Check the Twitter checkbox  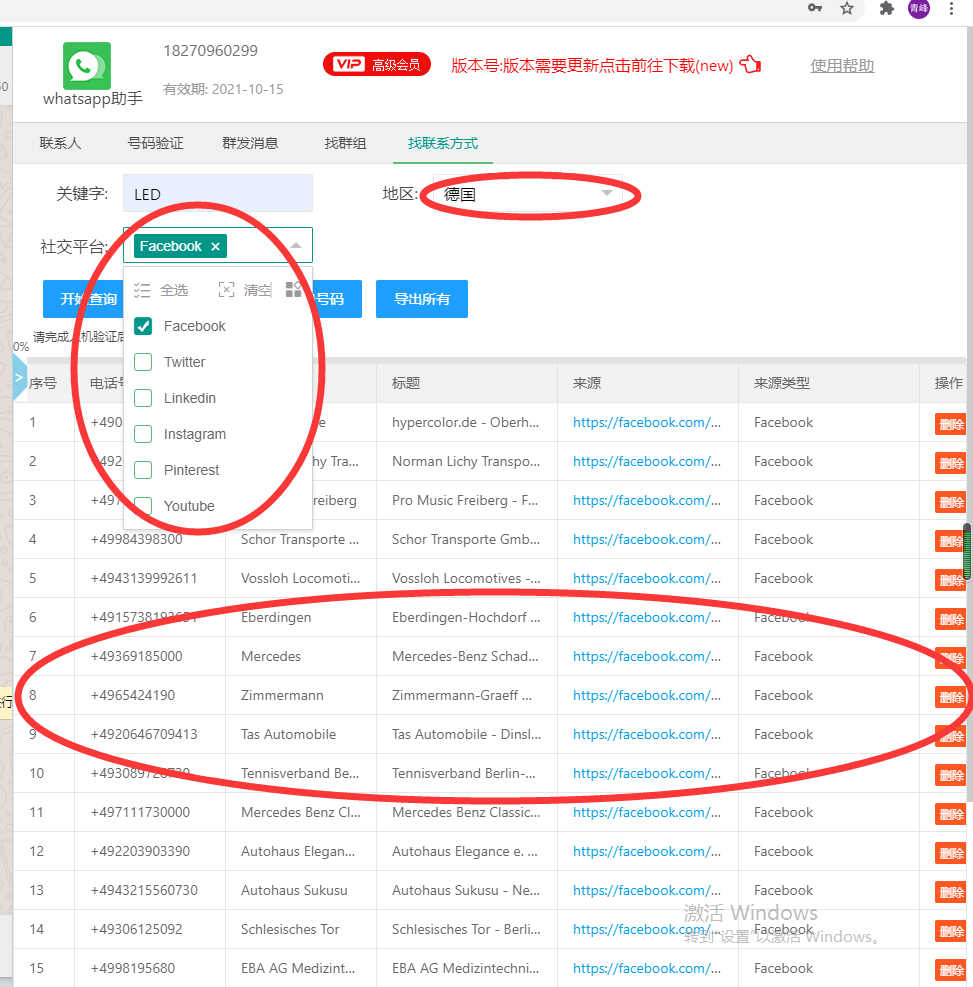[143, 362]
